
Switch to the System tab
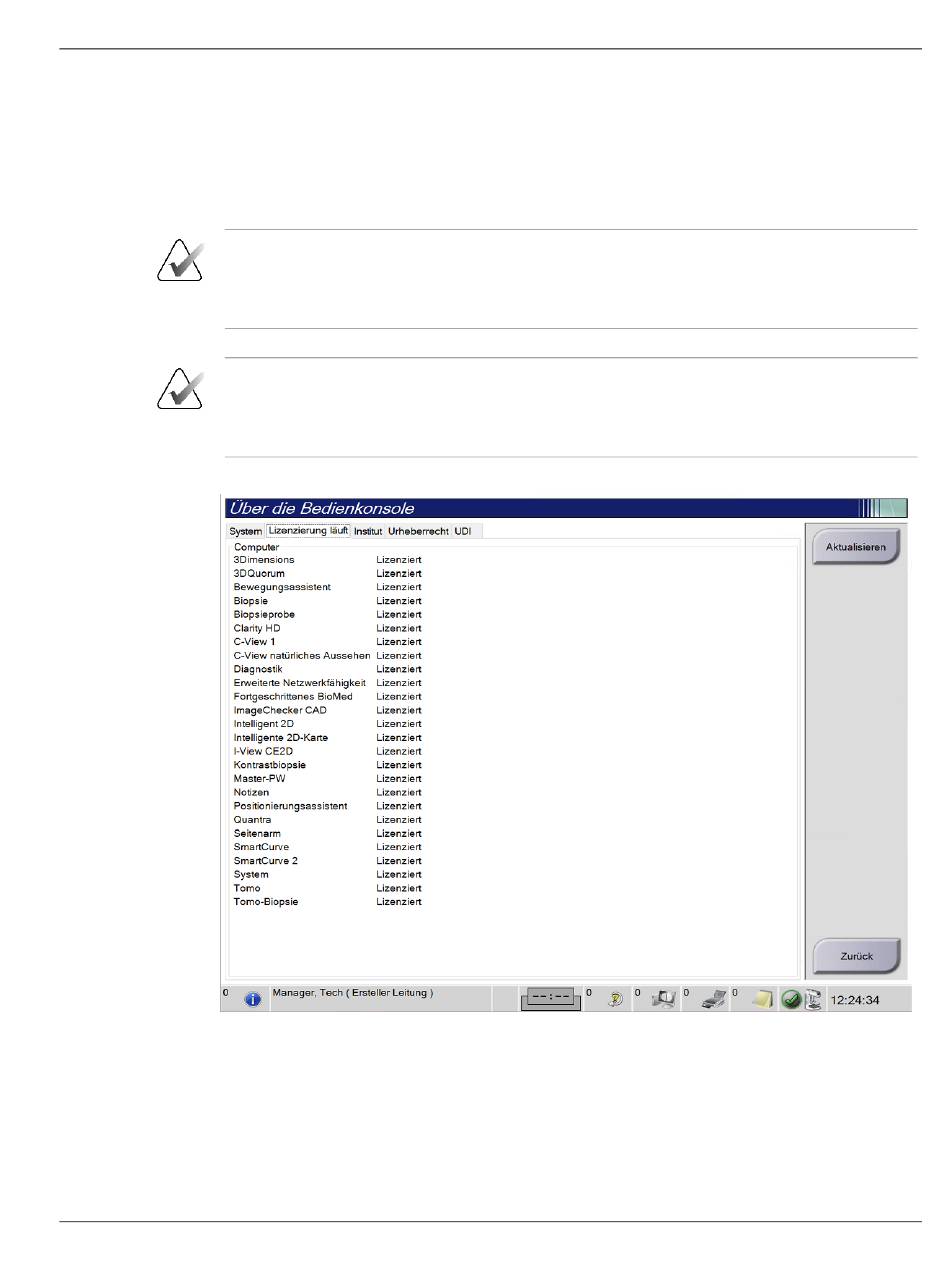click(245, 531)
